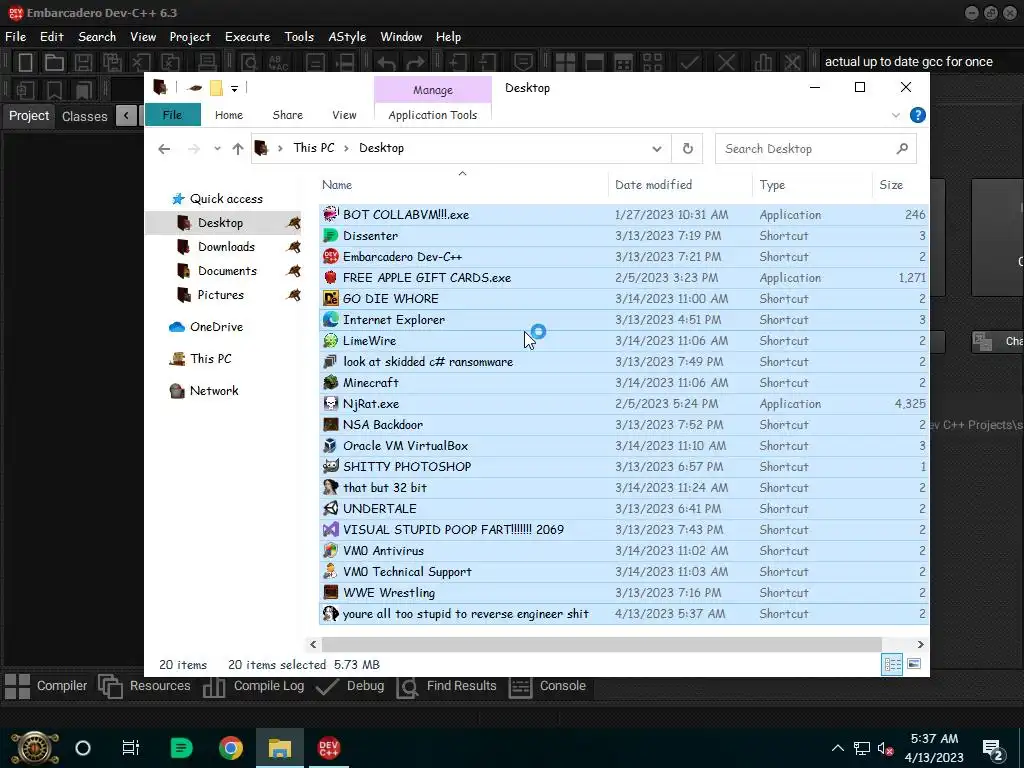Switch to Details view layout
The width and height of the screenshot is (1024, 768).
pos(892,665)
